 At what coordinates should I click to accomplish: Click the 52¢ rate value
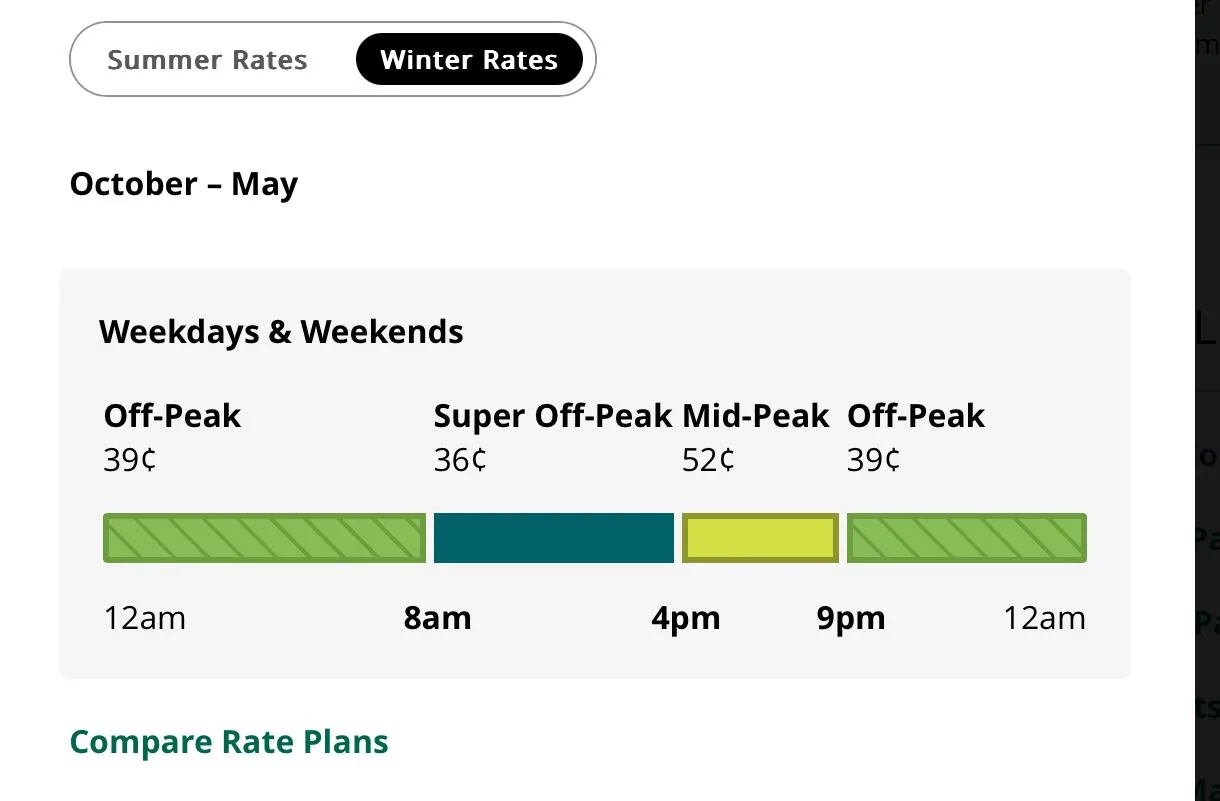[708, 460]
